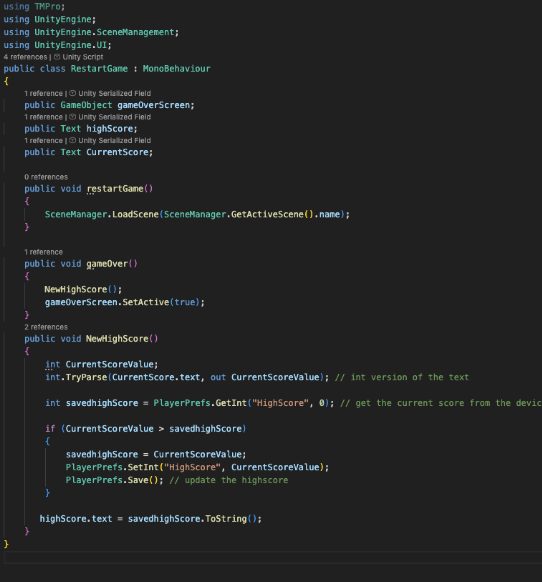Click 'NewHighScore' in 'public void NewHighScore()'
The width and height of the screenshot is (542, 582).
click(117, 339)
